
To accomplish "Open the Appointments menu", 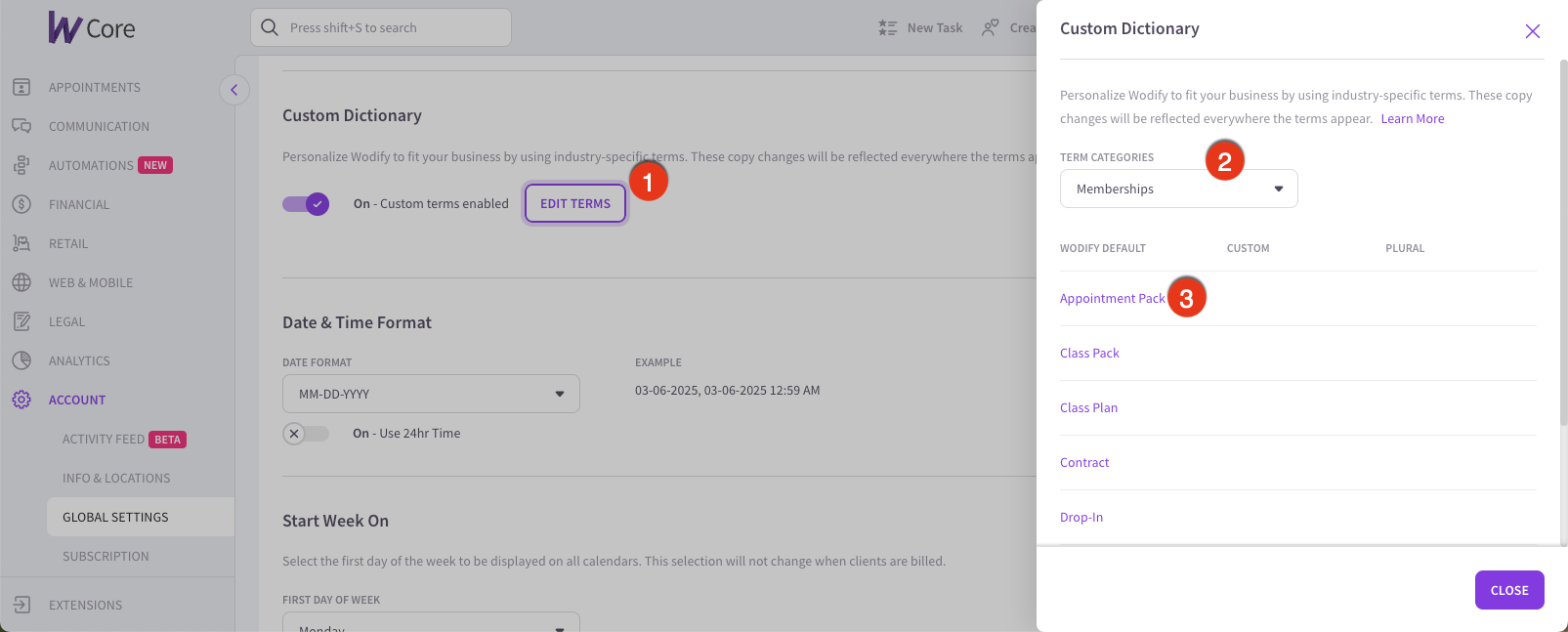I will coord(95,87).
